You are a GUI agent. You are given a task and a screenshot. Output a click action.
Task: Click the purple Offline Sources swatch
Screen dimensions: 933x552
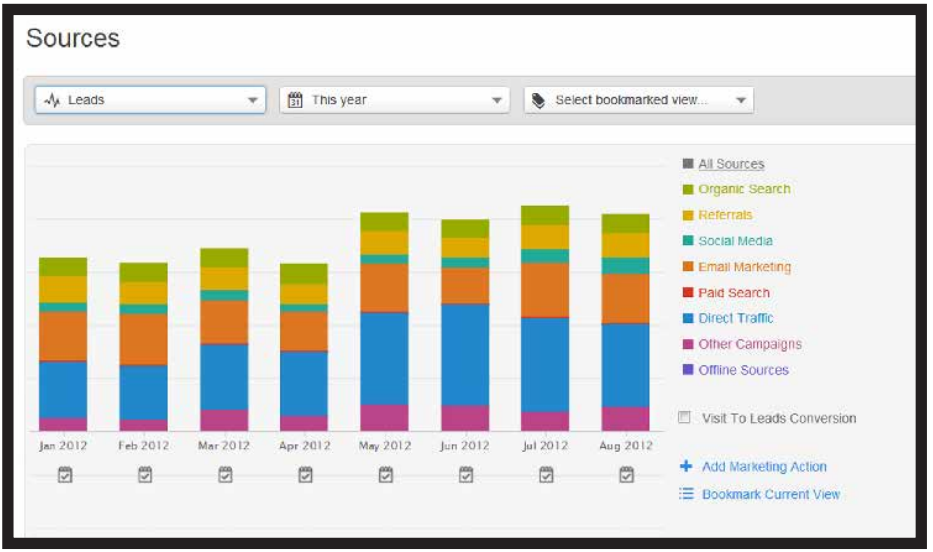688,370
